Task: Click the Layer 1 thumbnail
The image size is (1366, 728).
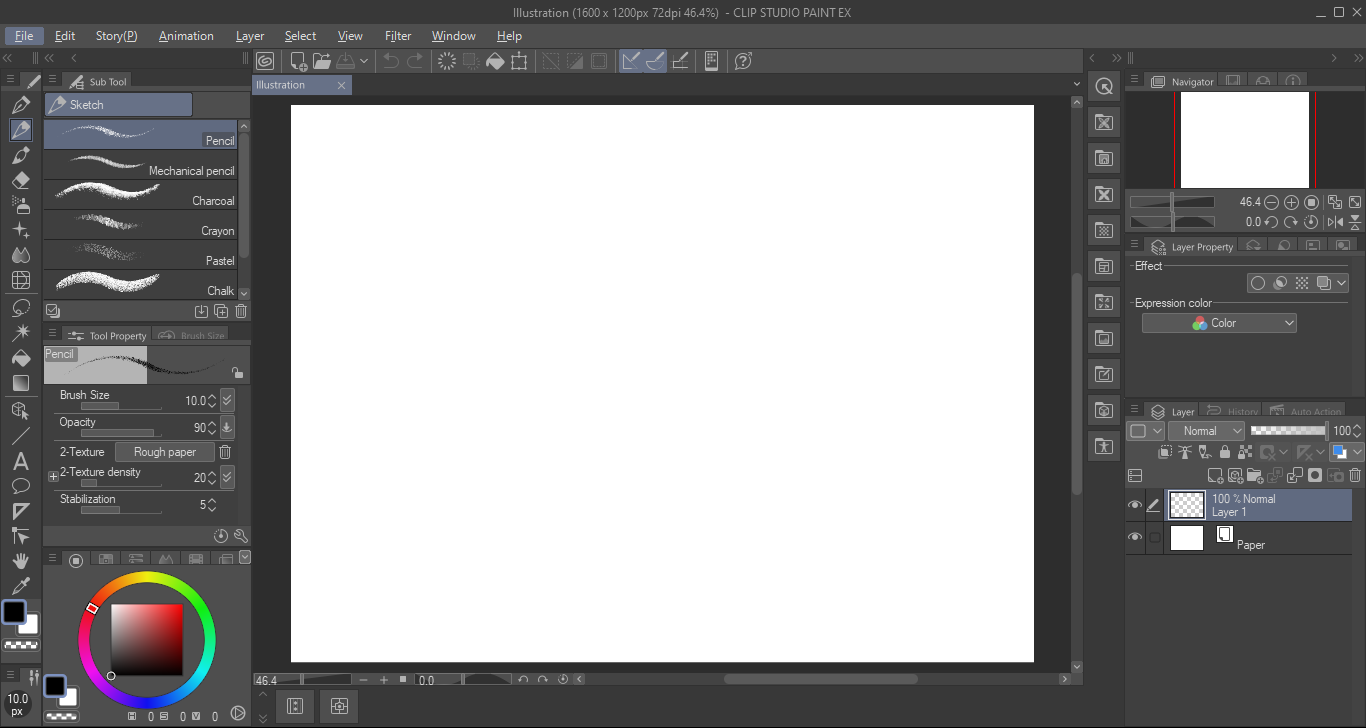Action: (x=1187, y=505)
